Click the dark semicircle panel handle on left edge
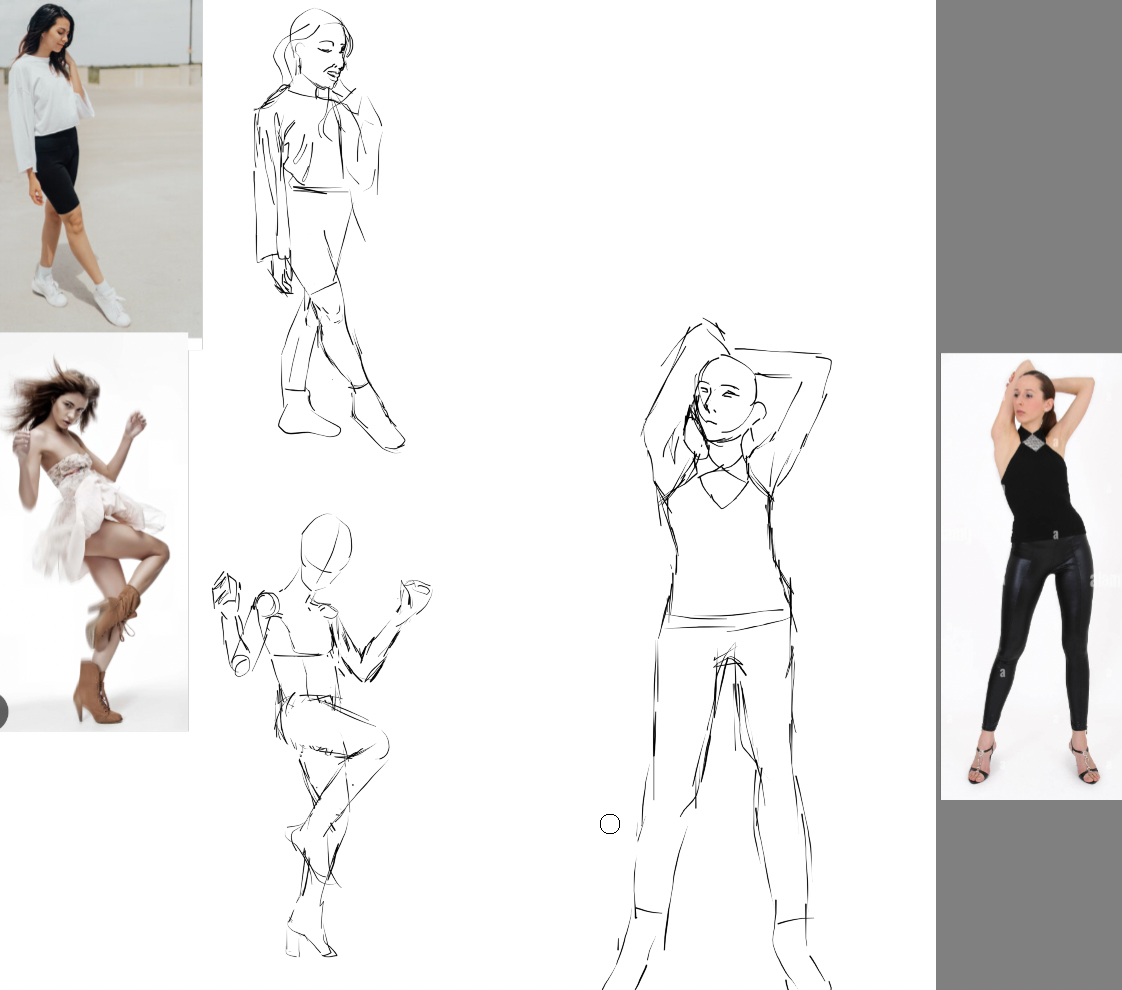Screen dimensions: 1122x990 [x=3, y=711]
